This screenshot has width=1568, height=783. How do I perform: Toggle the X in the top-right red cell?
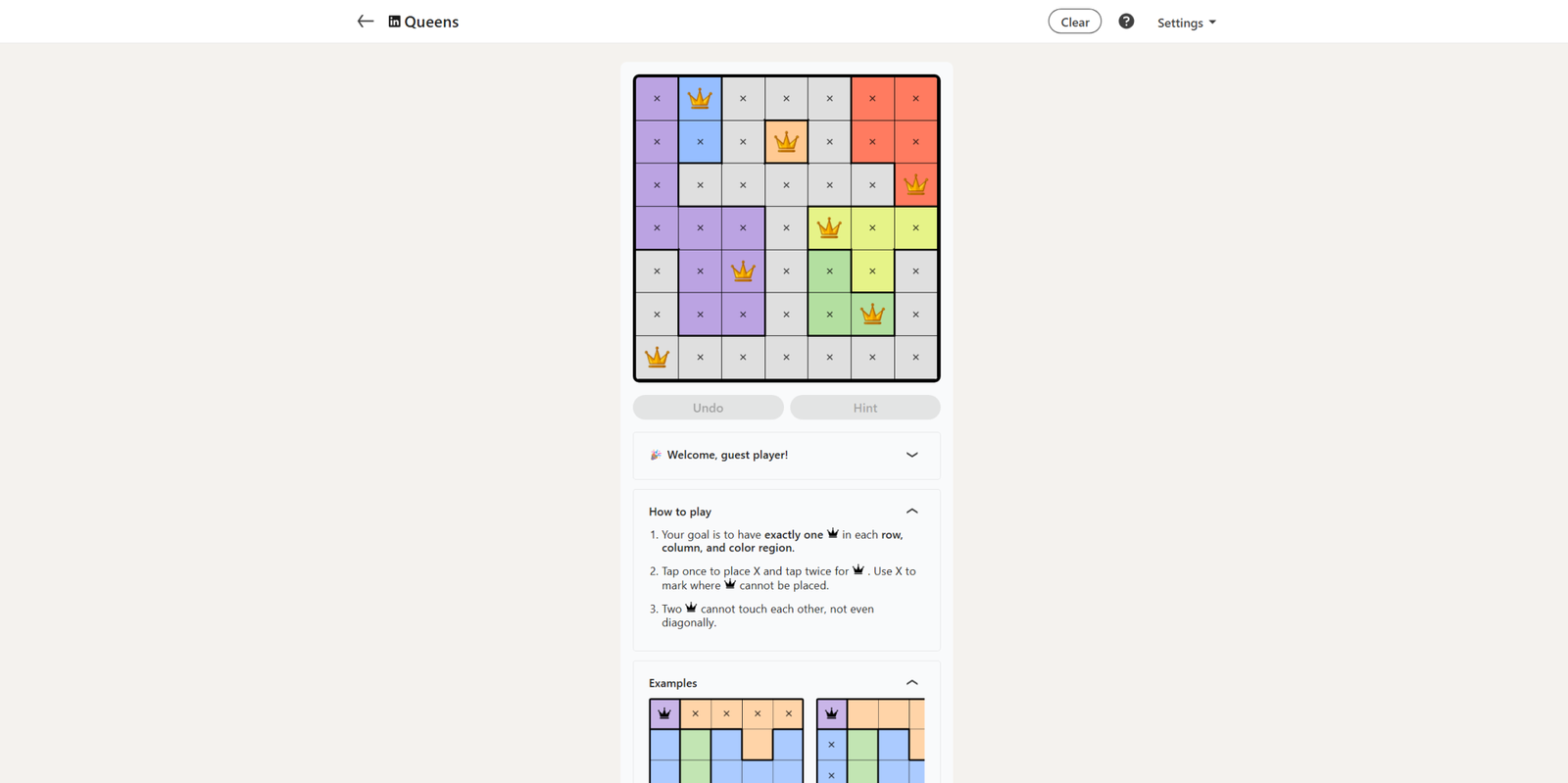click(915, 99)
